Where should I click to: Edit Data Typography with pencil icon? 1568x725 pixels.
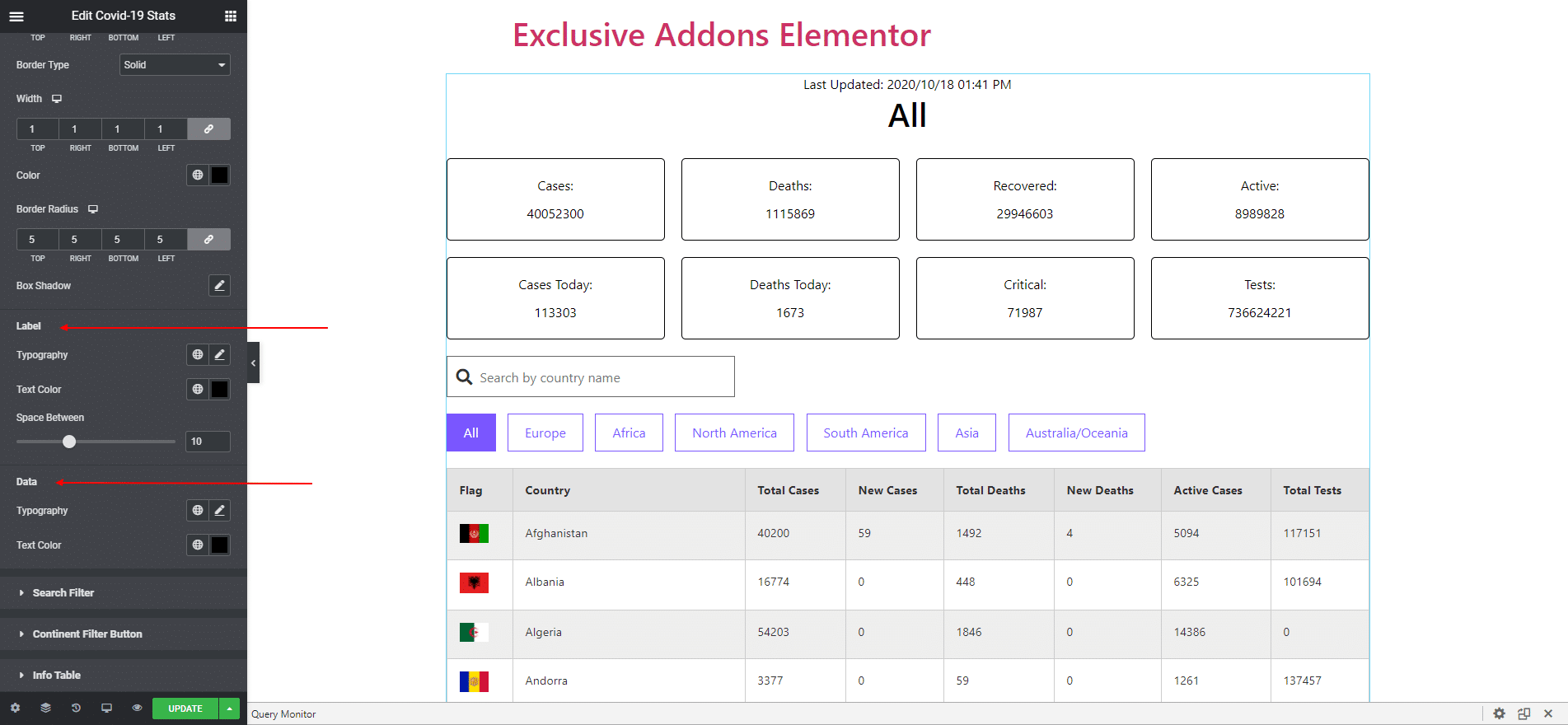(219, 511)
